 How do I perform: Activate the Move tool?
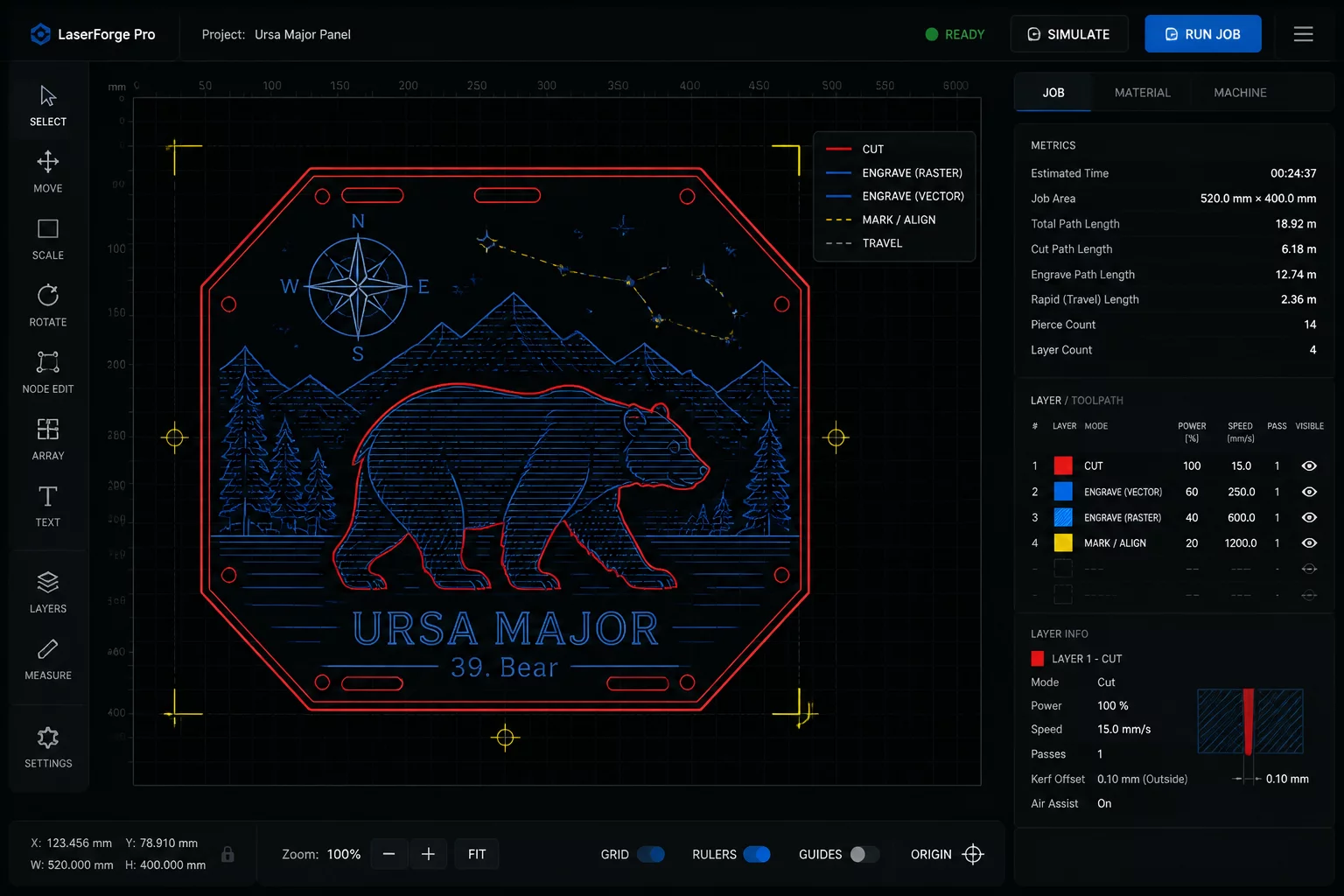48,172
